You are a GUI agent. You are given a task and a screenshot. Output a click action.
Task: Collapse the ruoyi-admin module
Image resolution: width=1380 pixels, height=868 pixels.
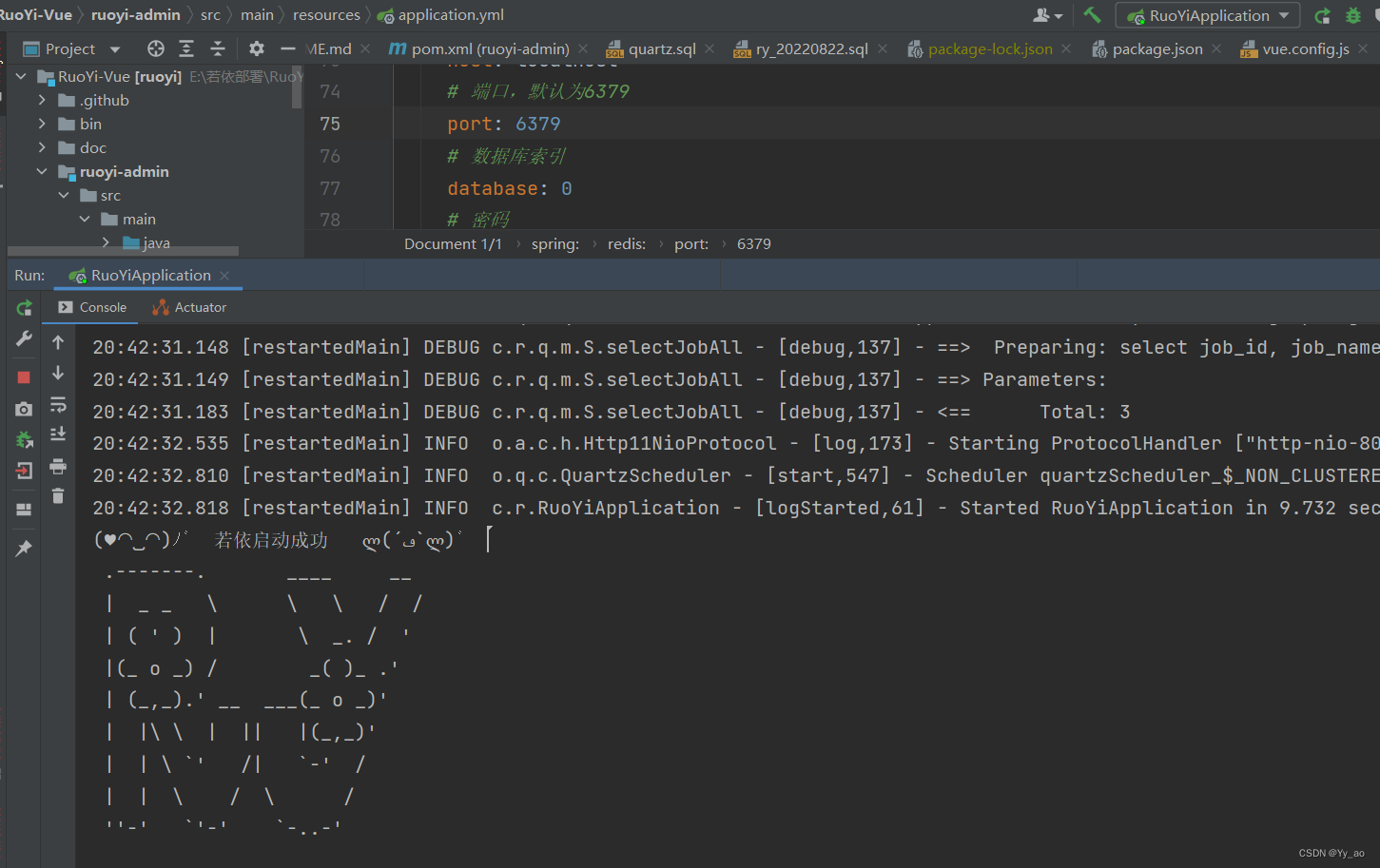(42, 171)
